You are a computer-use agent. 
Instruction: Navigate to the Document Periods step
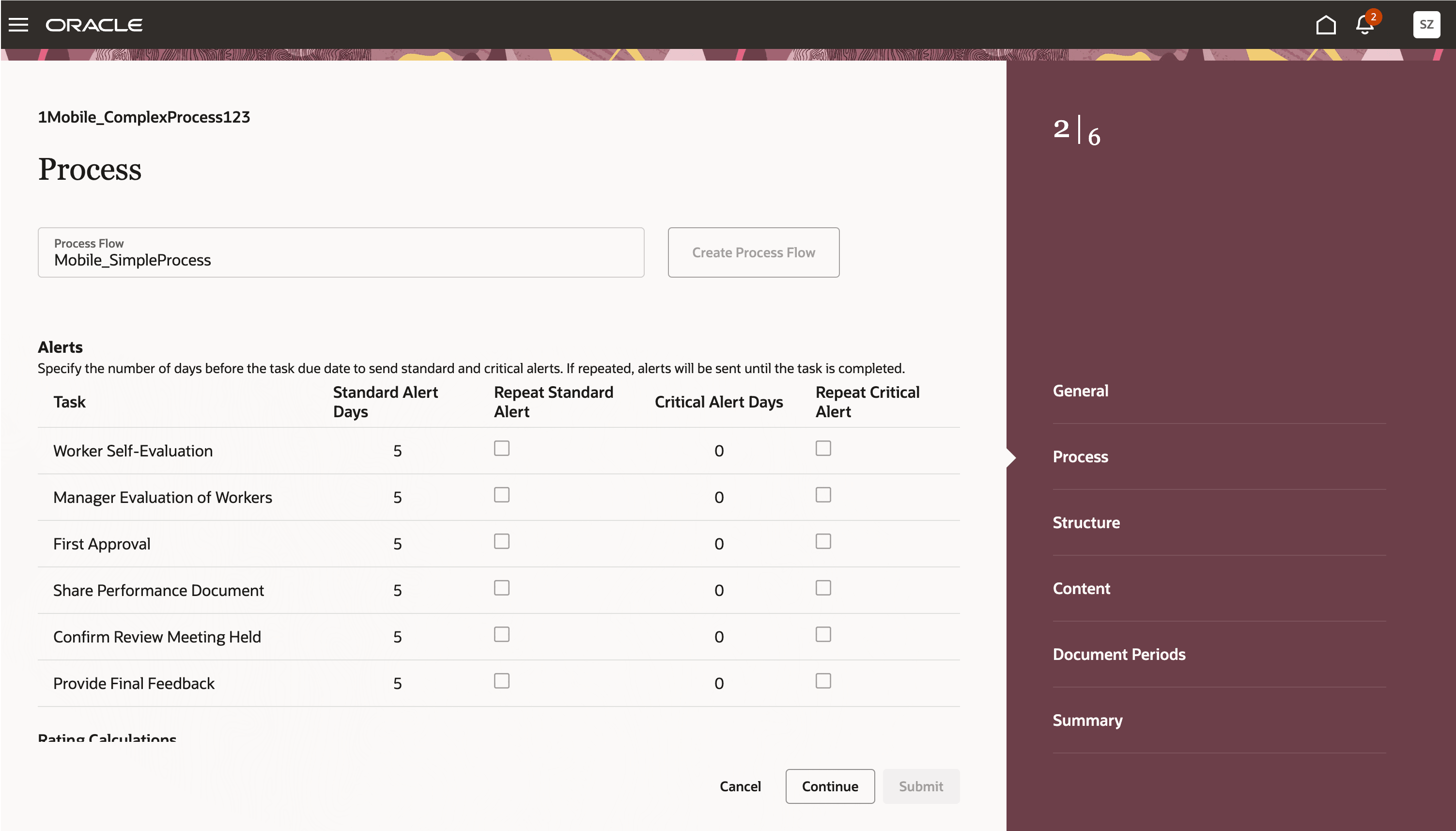pos(1118,655)
